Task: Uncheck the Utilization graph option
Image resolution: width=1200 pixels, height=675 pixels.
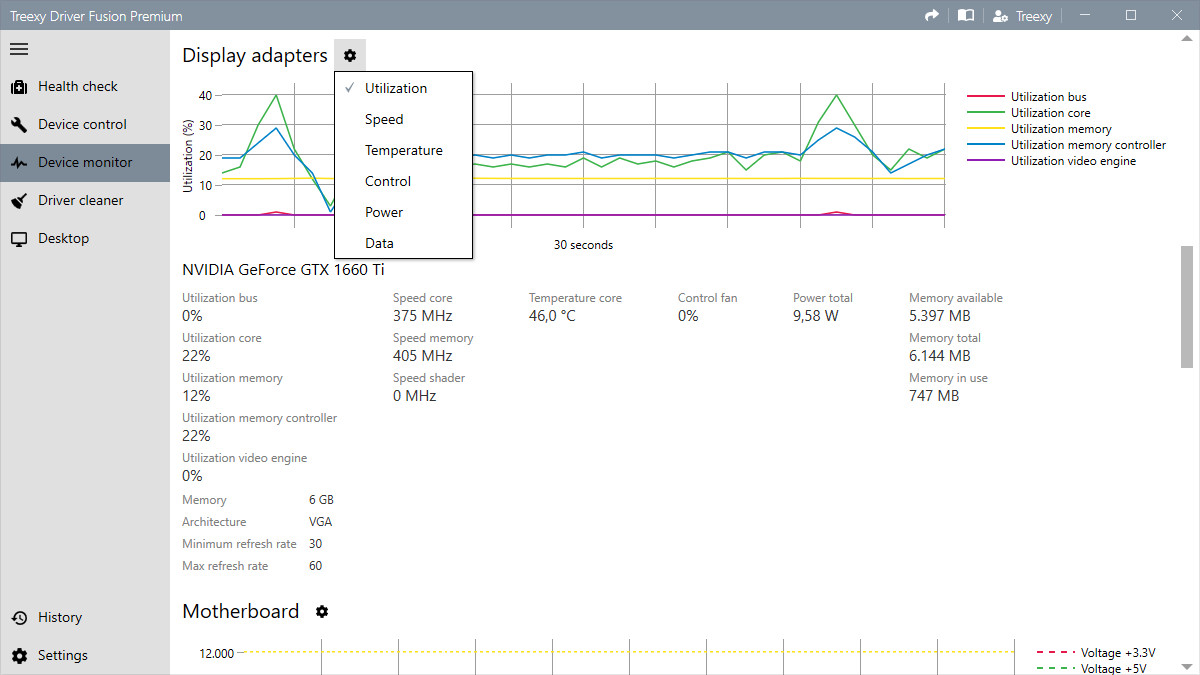Action: click(x=394, y=88)
